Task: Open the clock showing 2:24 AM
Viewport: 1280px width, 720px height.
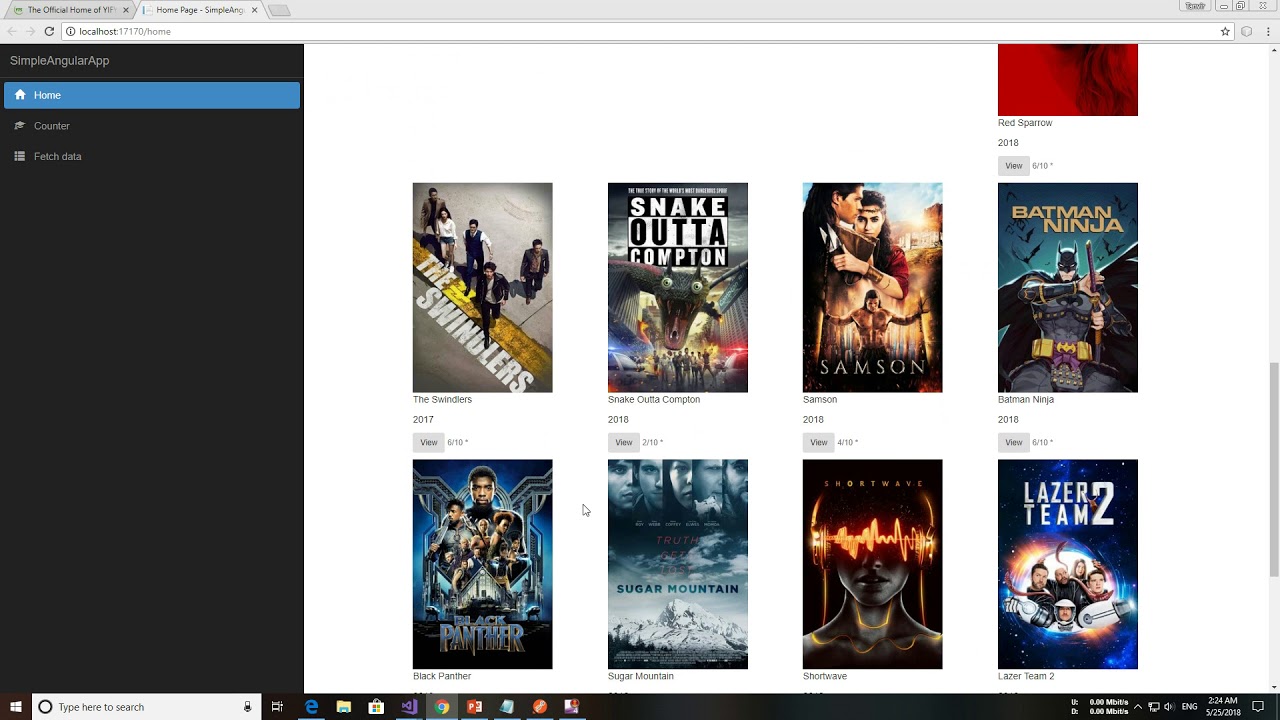Action: 1223,707
